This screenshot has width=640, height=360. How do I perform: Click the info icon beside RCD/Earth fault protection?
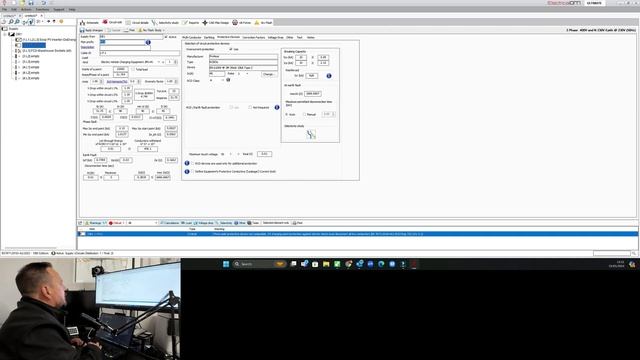(x=277, y=107)
